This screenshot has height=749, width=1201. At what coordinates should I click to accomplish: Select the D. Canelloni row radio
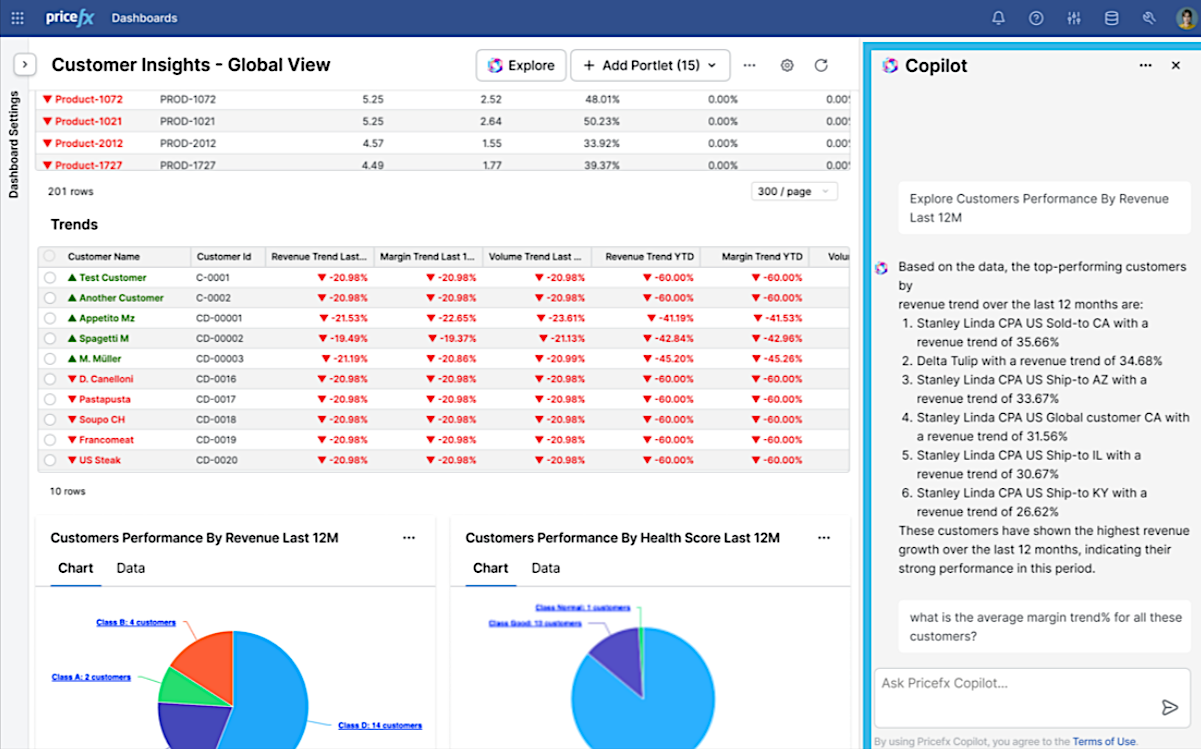click(x=50, y=379)
